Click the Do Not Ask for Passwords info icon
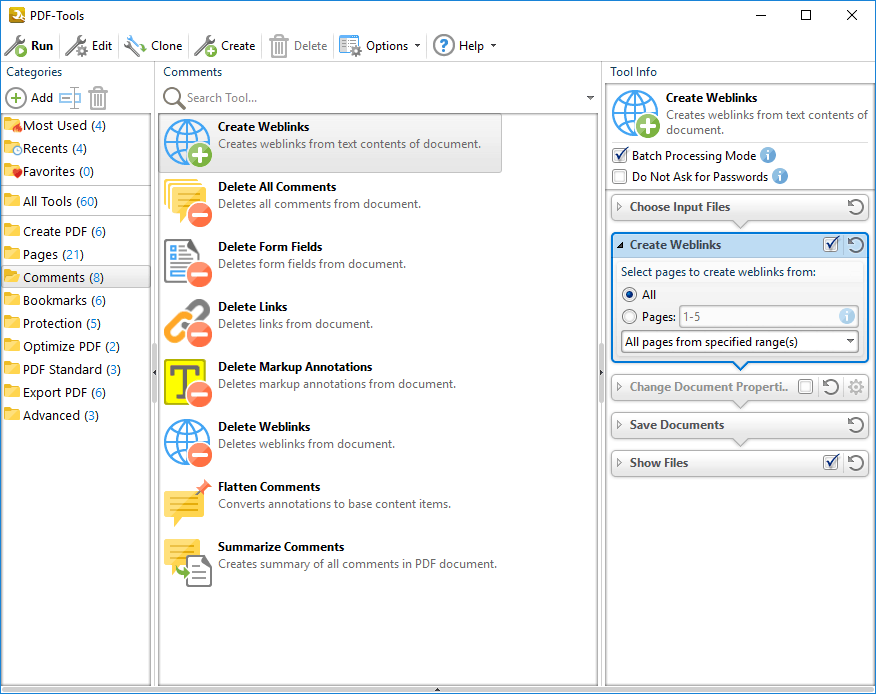 (x=780, y=177)
